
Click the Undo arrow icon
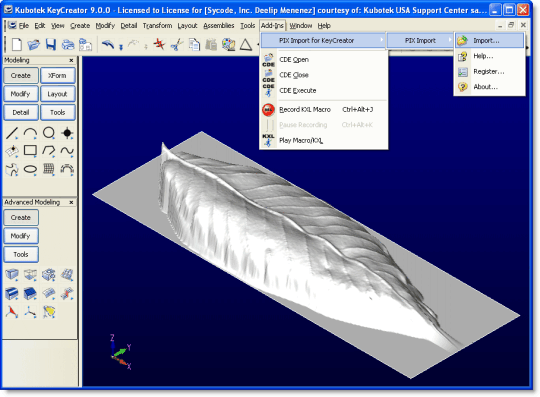(x=108, y=44)
